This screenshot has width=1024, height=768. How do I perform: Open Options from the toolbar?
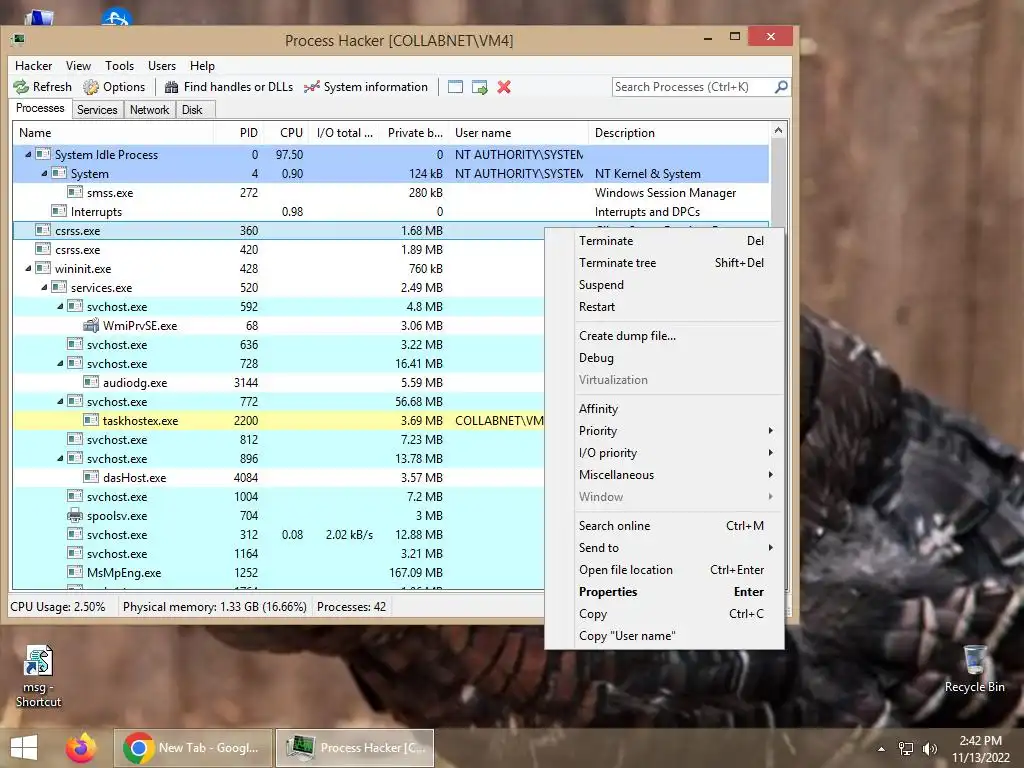point(114,87)
